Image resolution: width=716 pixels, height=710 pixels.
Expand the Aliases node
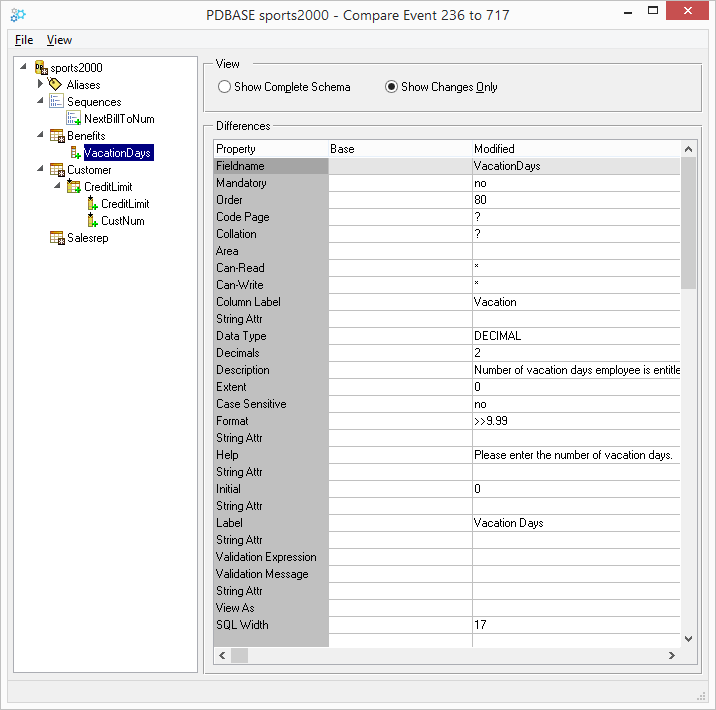pyautogui.click(x=40, y=84)
